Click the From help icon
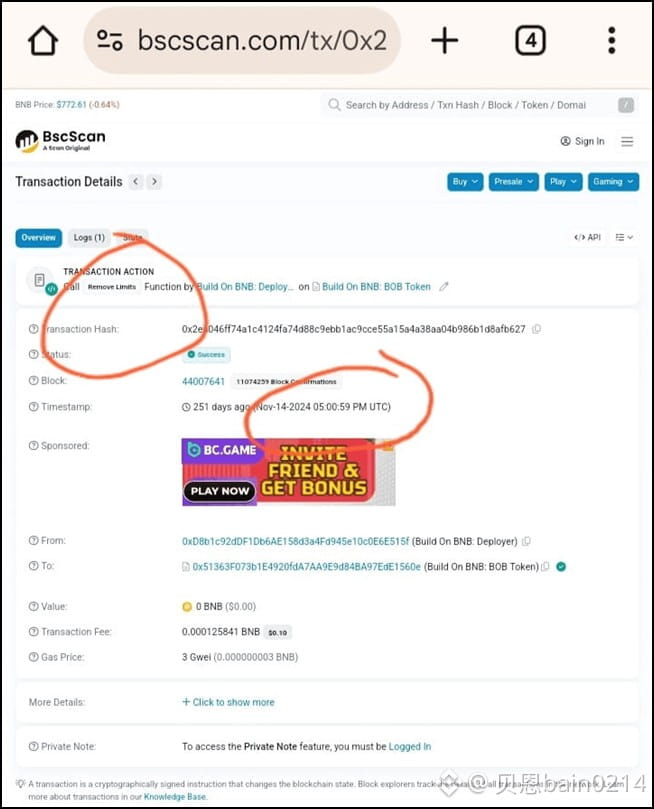The height and width of the screenshot is (809, 654). point(34,540)
